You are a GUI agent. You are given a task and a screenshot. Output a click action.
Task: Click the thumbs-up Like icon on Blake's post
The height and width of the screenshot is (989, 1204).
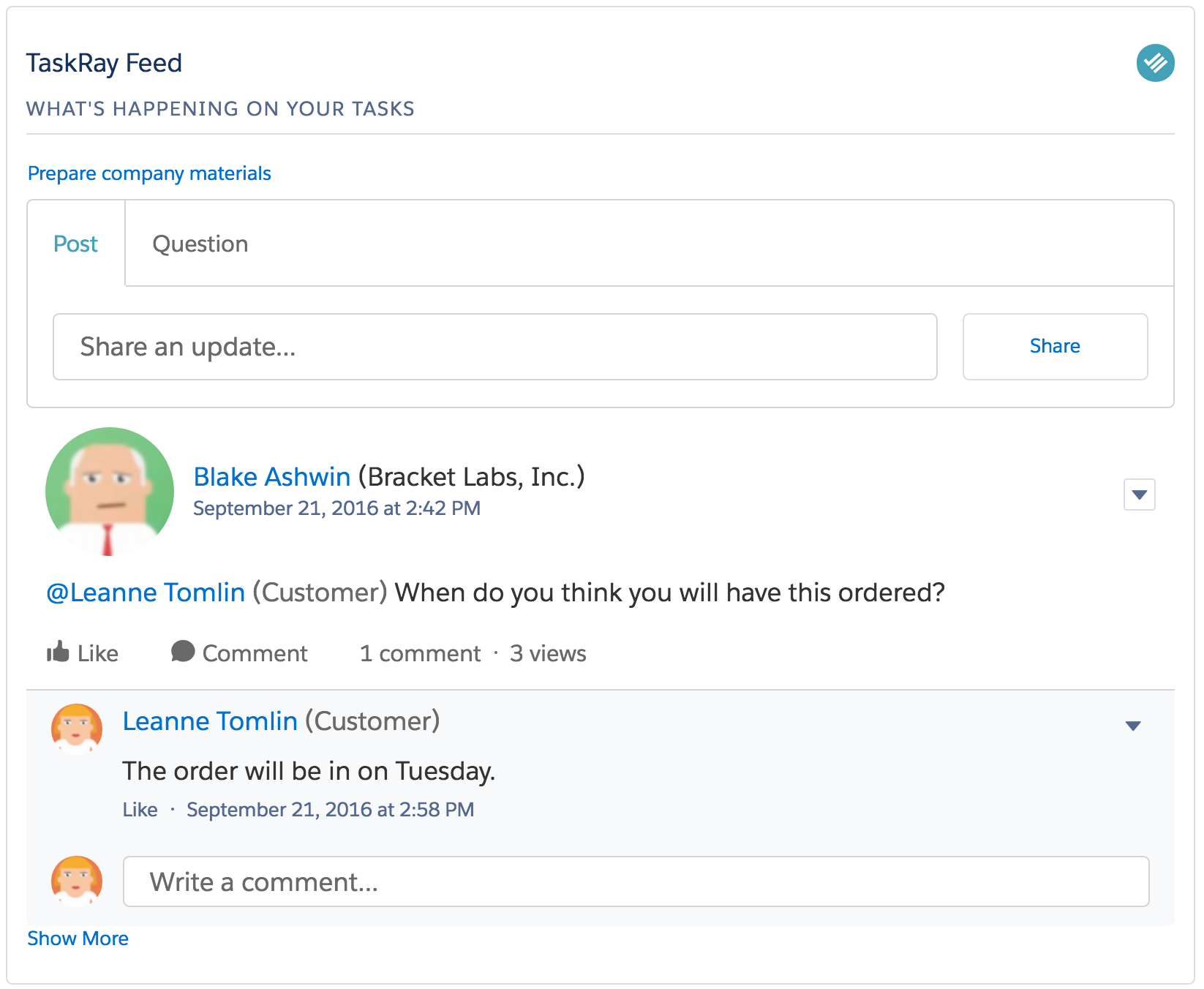point(58,652)
